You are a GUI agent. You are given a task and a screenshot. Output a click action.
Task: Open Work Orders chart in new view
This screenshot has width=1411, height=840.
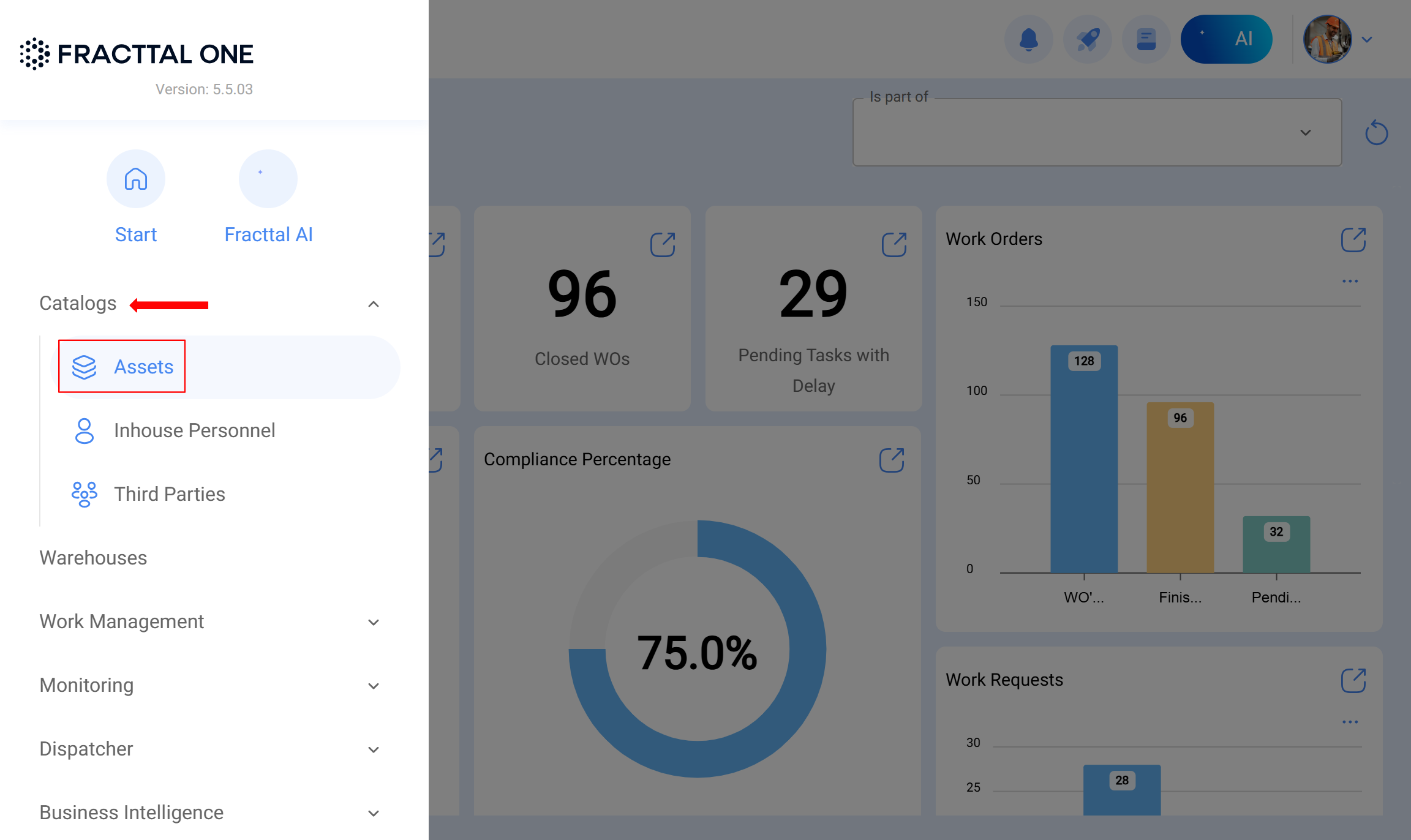1353,240
